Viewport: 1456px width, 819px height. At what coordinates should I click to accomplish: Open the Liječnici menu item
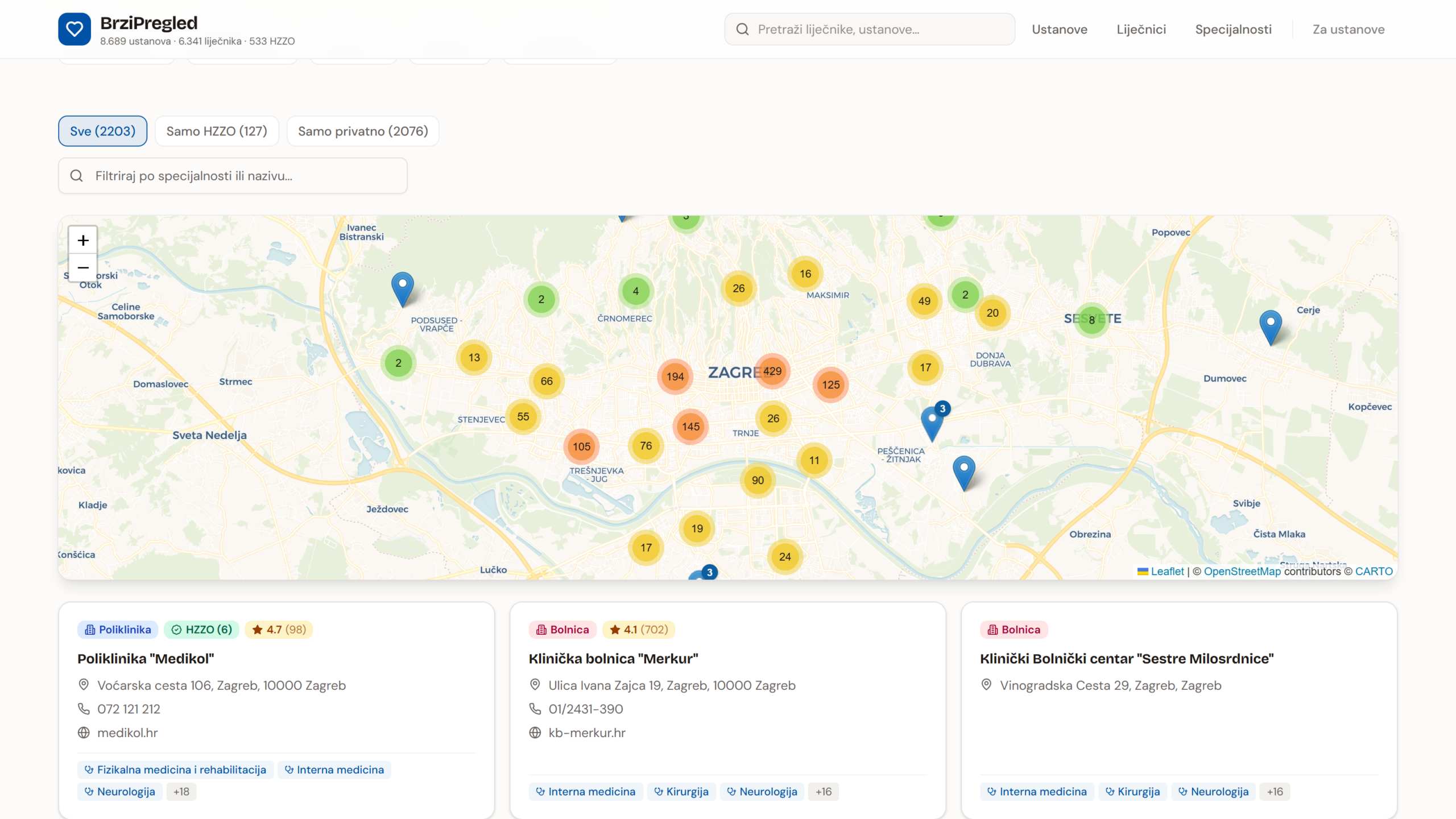click(x=1141, y=29)
